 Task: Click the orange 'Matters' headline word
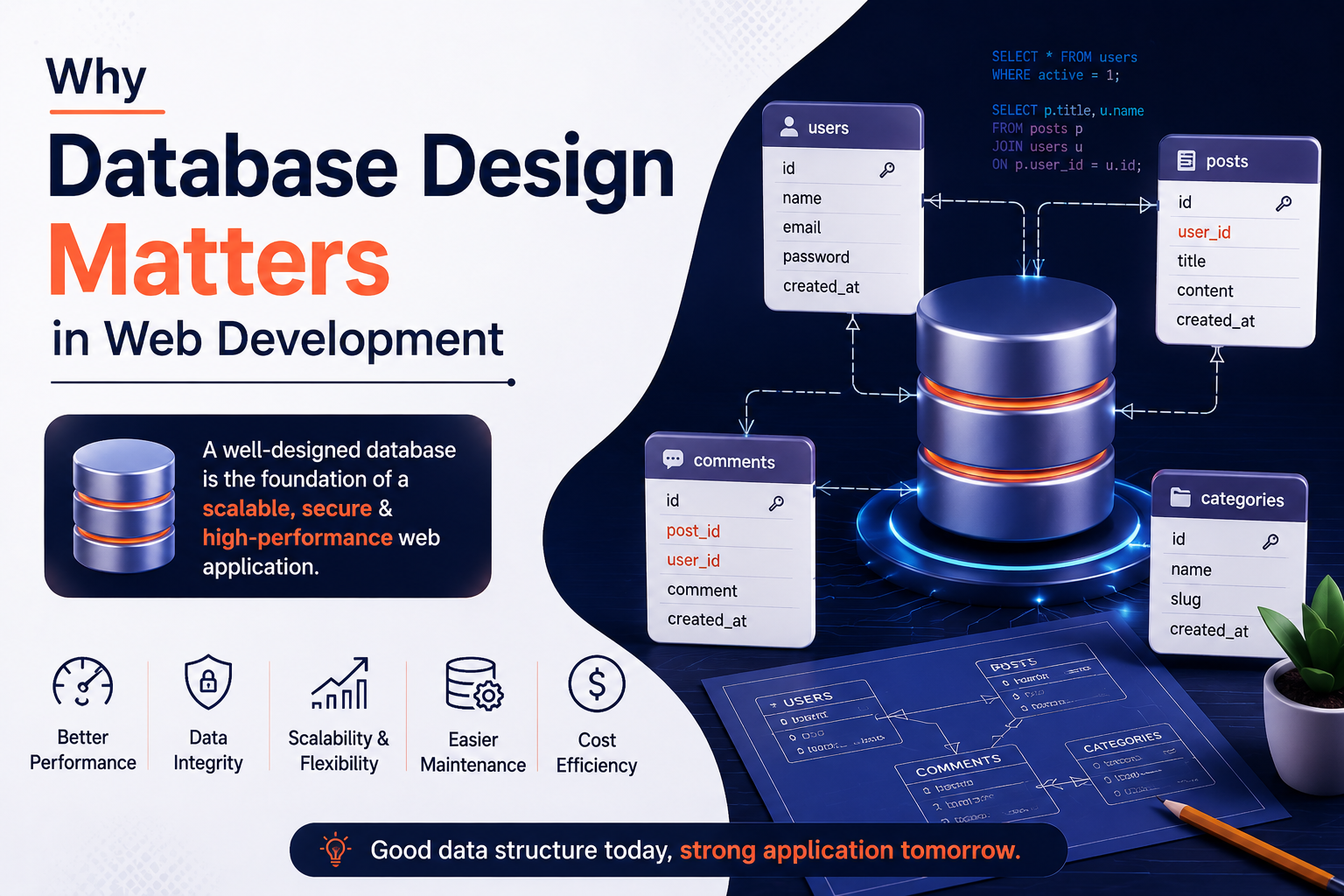click(x=219, y=261)
